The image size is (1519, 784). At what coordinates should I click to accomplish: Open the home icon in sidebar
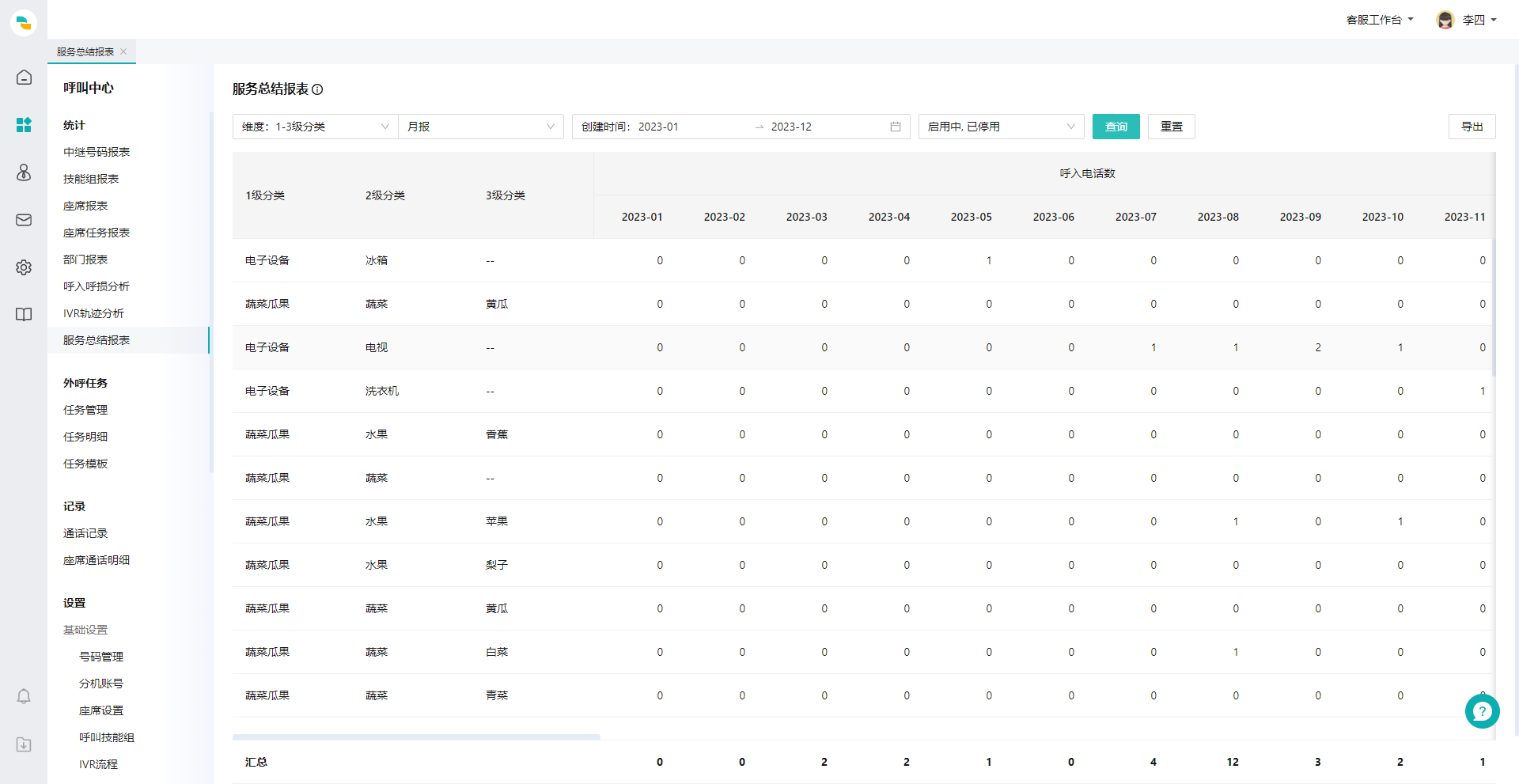pyautogui.click(x=24, y=78)
